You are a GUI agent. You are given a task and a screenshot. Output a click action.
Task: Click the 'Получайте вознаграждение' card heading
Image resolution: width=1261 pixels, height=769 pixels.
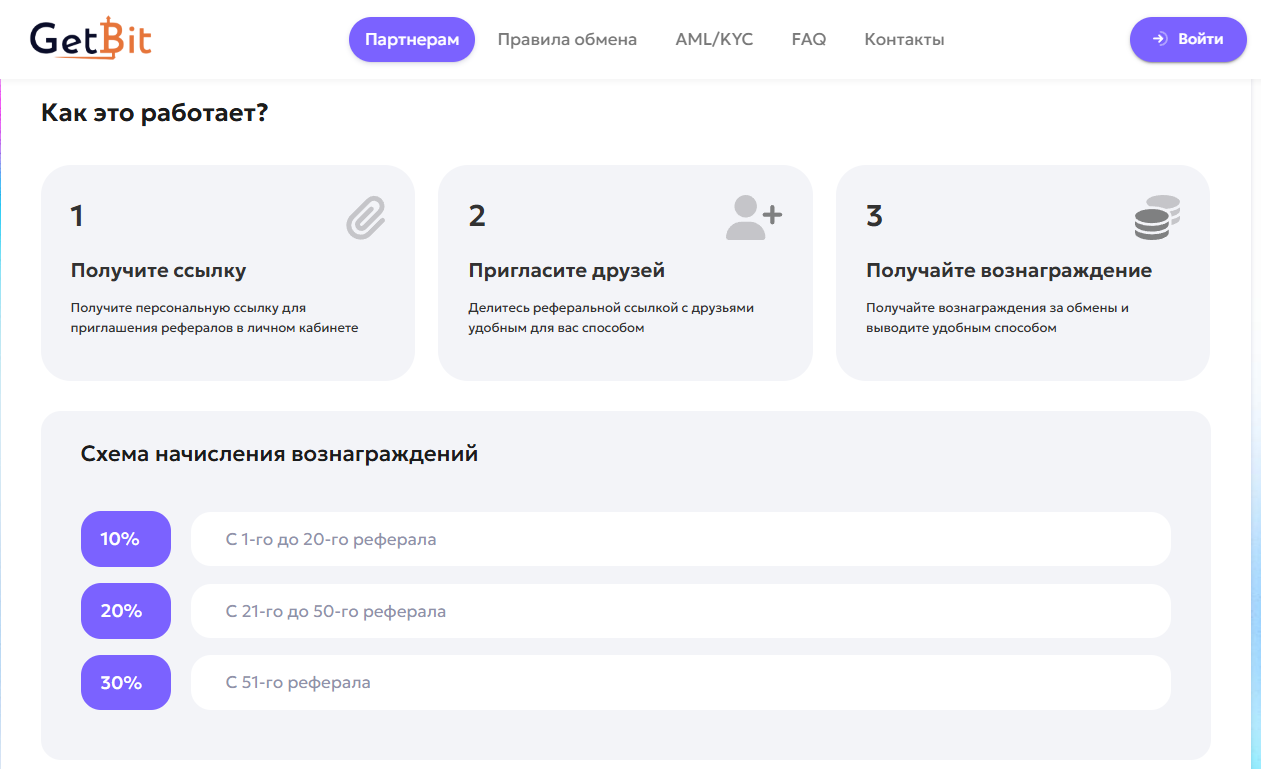click(1008, 271)
